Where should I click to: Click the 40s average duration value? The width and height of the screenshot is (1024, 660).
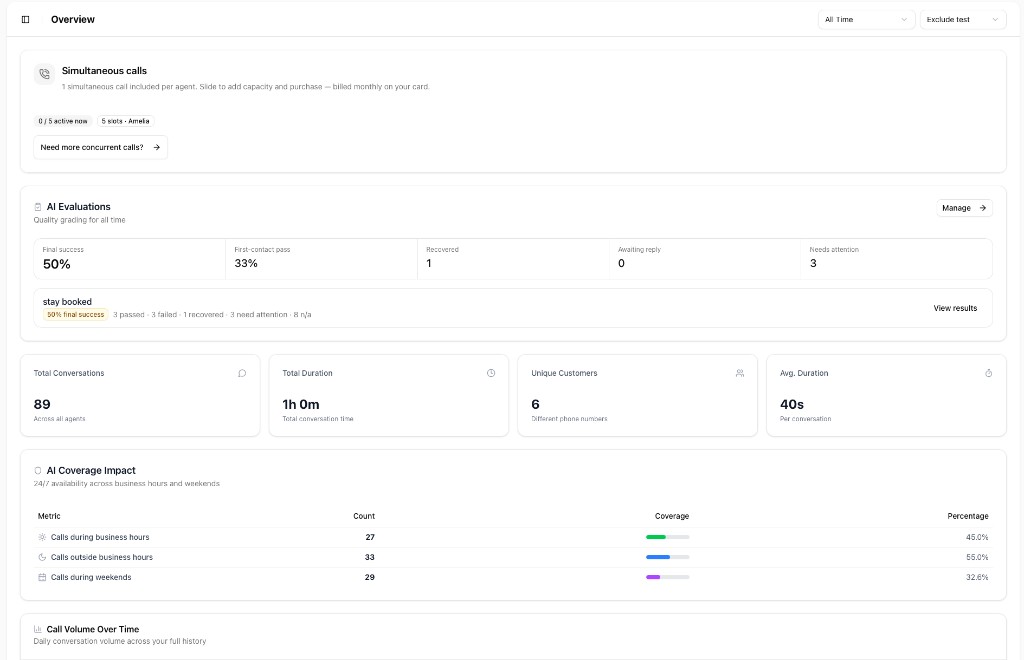[x=792, y=405]
